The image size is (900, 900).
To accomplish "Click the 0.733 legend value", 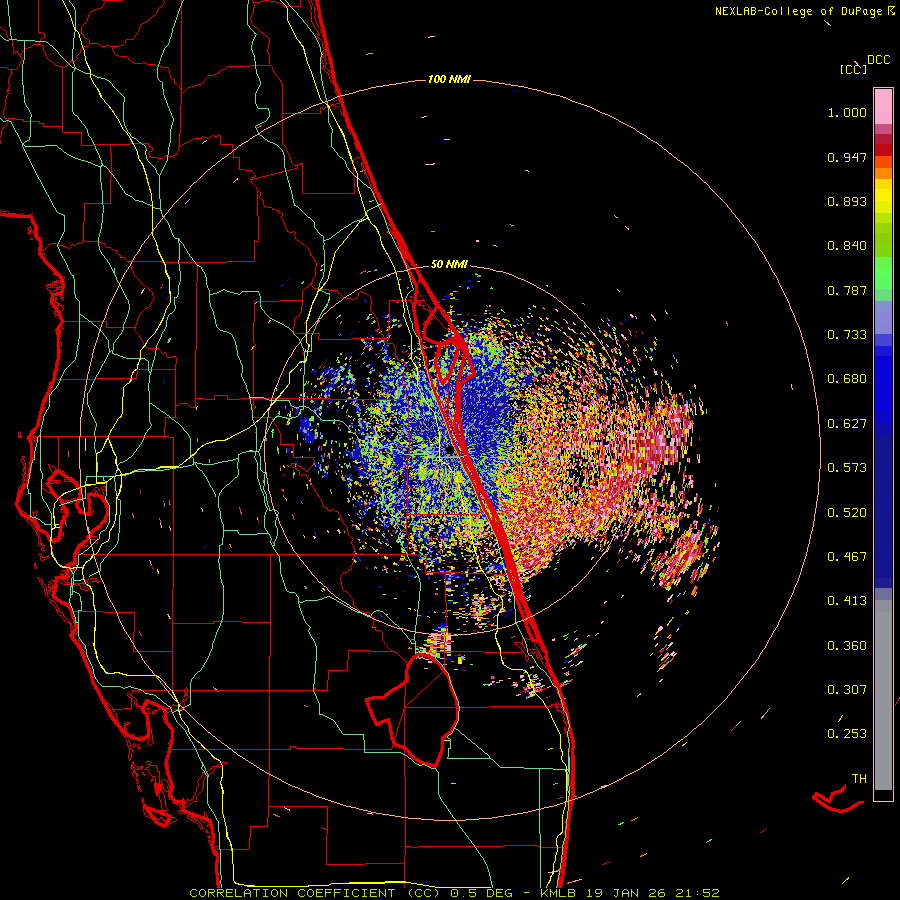I will click(x=847, y=335).
